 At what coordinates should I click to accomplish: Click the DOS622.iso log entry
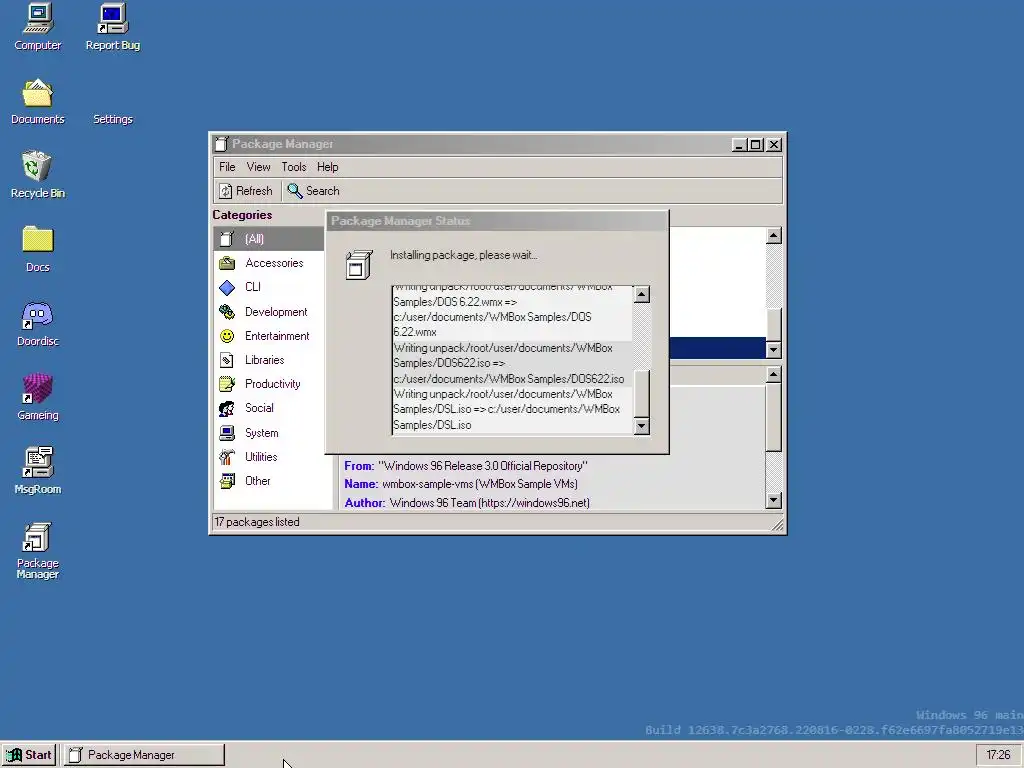click(512, 363)
